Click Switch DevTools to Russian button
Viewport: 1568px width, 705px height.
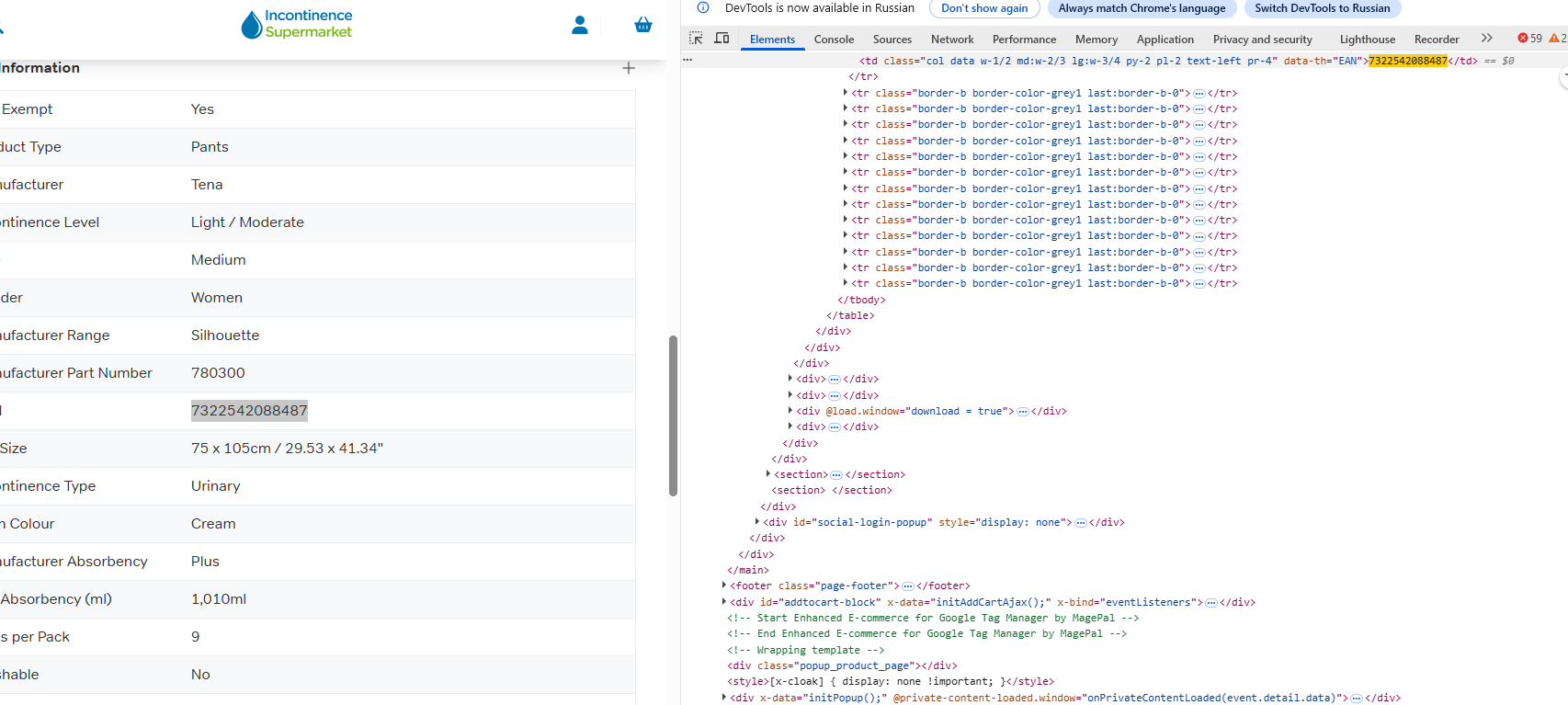1322,8
